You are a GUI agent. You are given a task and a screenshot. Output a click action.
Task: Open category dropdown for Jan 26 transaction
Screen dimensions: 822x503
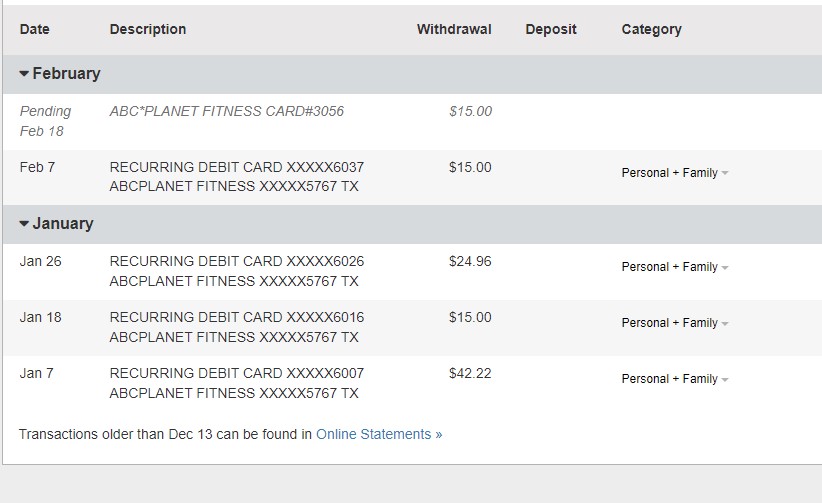[x=675, y=267]
